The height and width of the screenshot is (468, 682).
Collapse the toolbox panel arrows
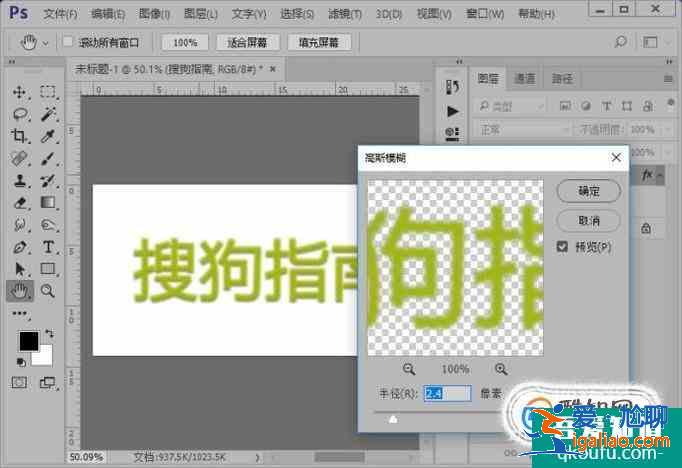(x=12, y=62)
